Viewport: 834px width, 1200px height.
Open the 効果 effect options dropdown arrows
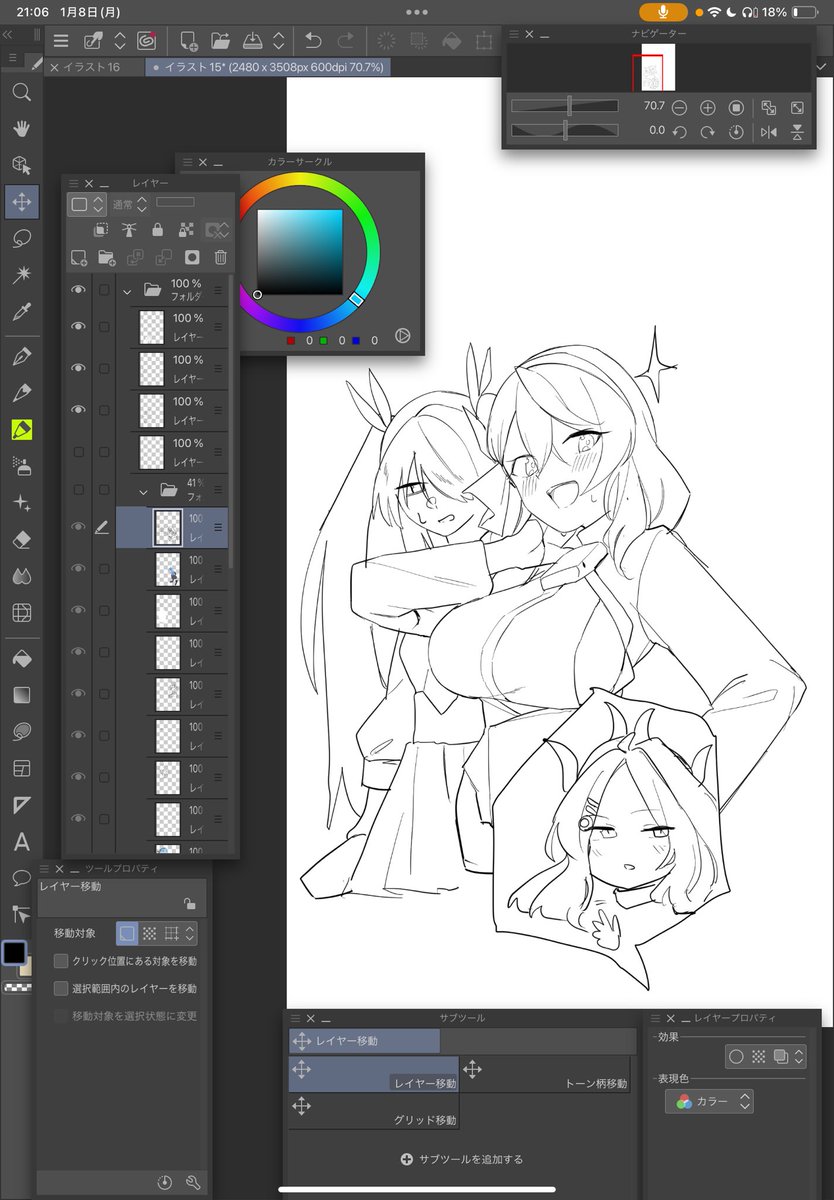(798, 1056)
